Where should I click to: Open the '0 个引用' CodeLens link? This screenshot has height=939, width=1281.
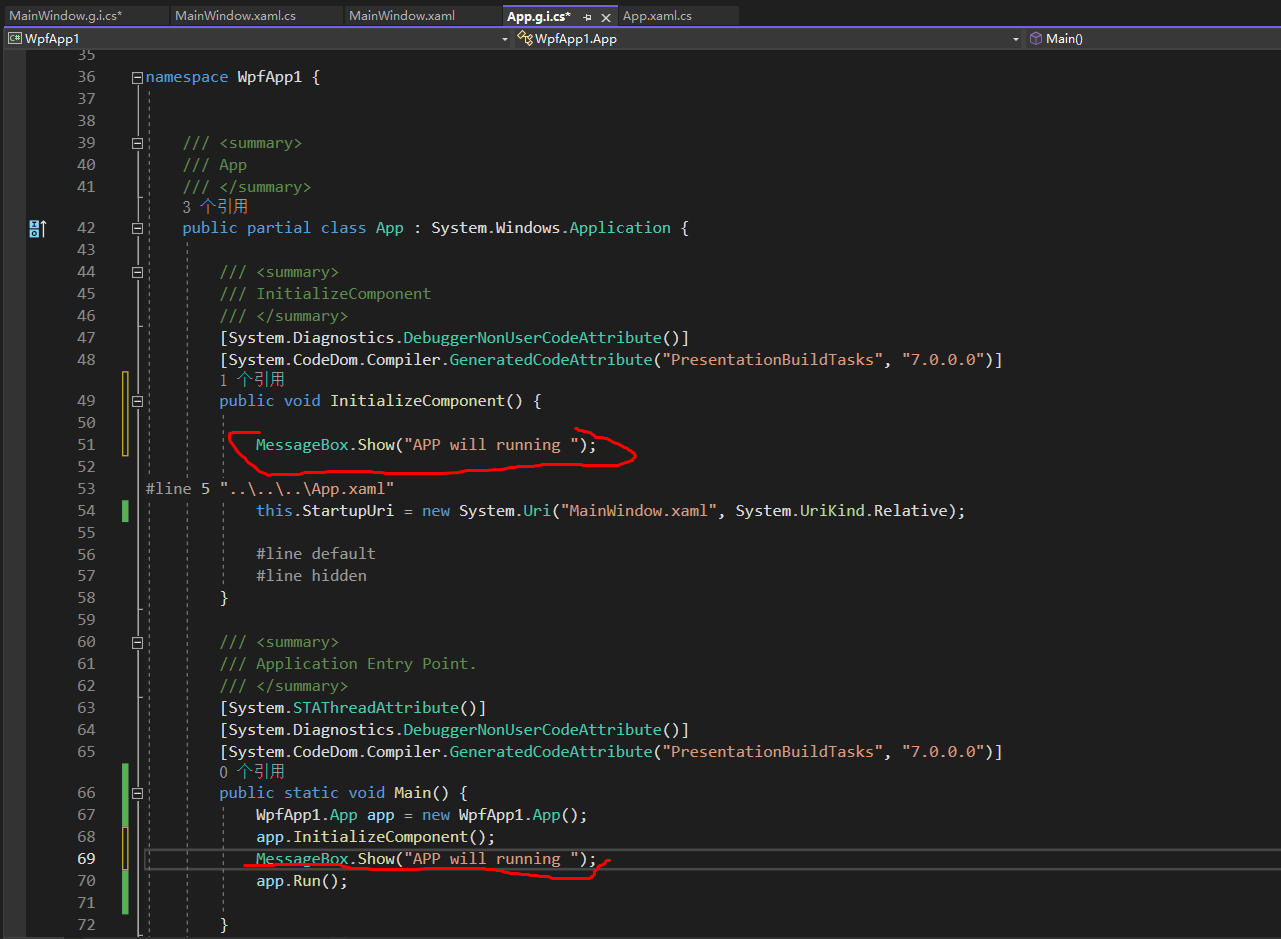coord(252,772)
